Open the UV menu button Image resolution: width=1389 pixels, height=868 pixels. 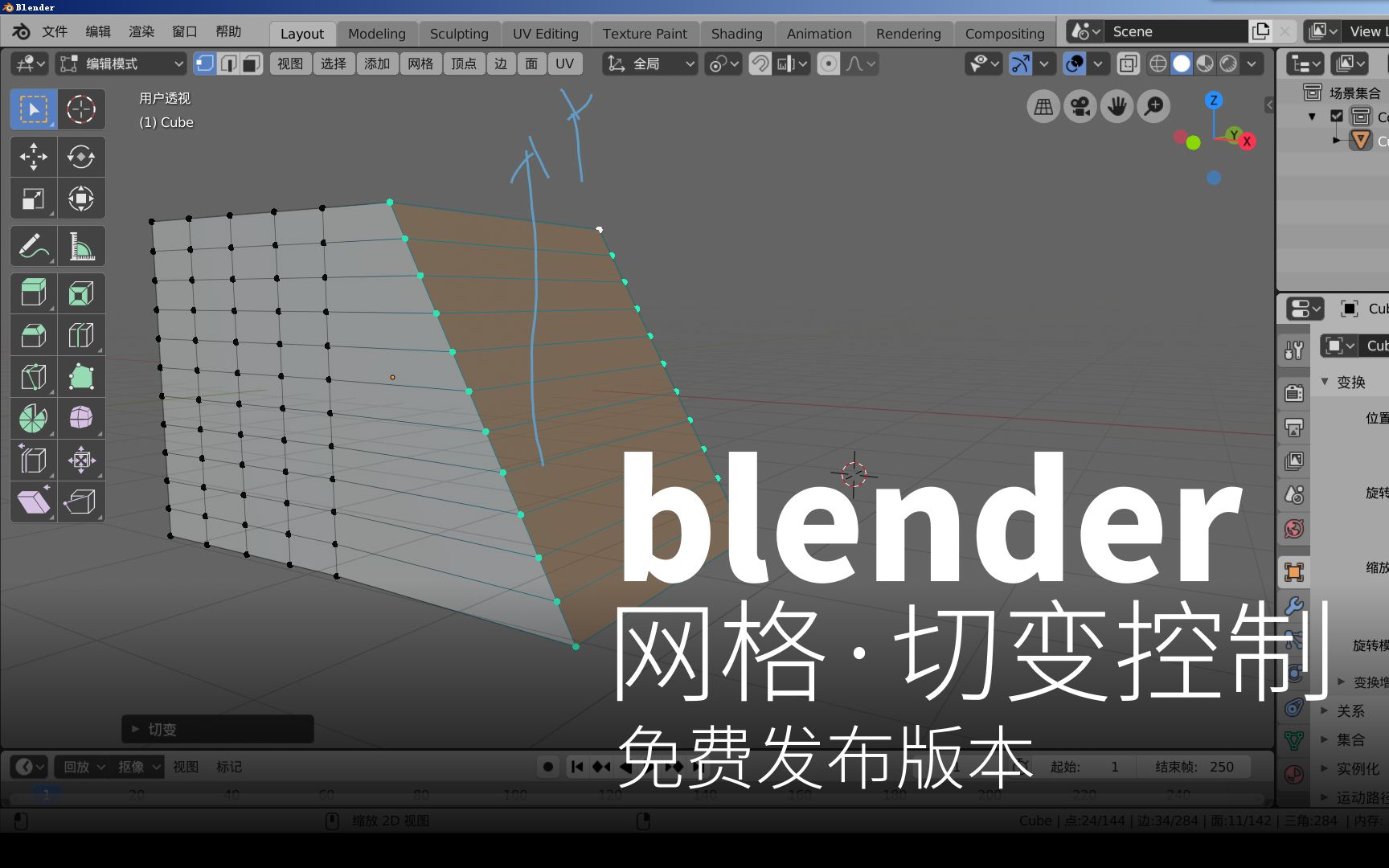565,63
